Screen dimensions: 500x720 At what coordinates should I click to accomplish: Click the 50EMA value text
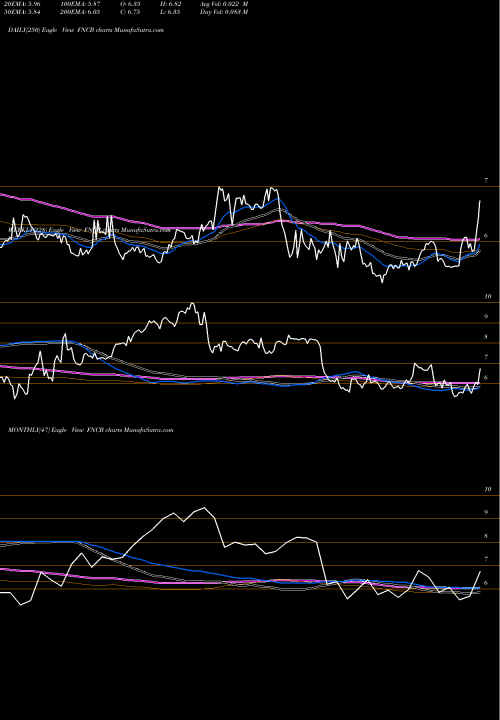(x=23, y=12)
